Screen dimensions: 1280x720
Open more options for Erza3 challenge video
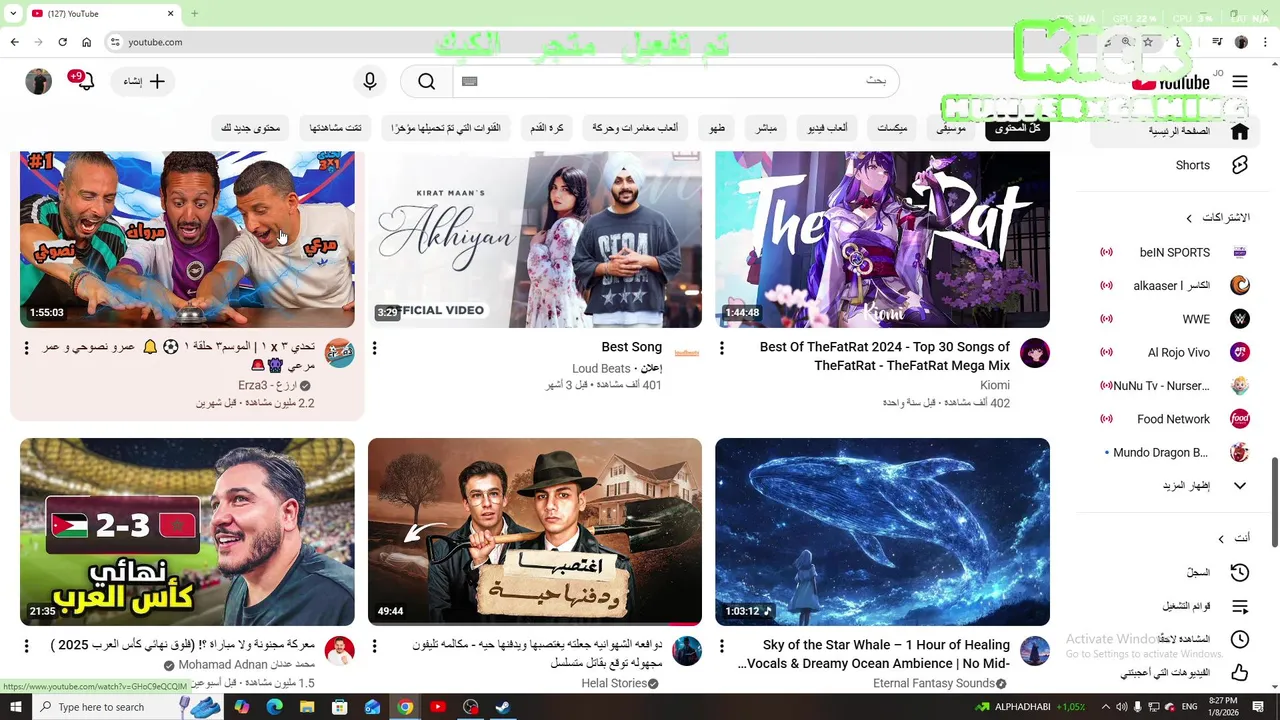(x=27, y=348)
